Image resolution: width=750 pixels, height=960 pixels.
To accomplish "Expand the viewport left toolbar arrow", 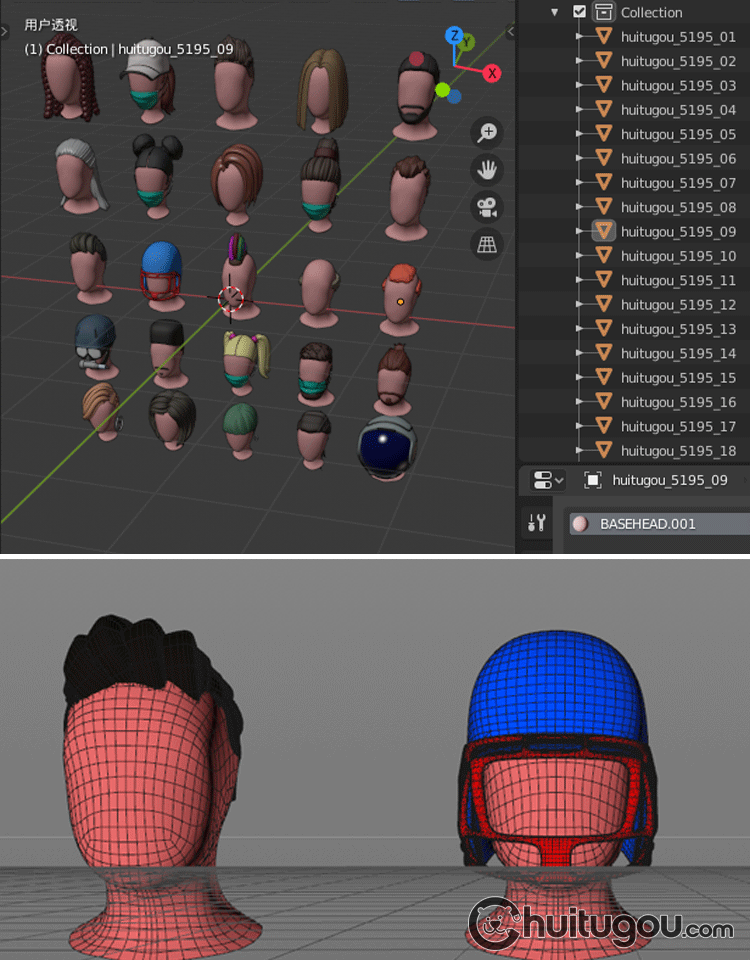I will [x=4, y=31].
